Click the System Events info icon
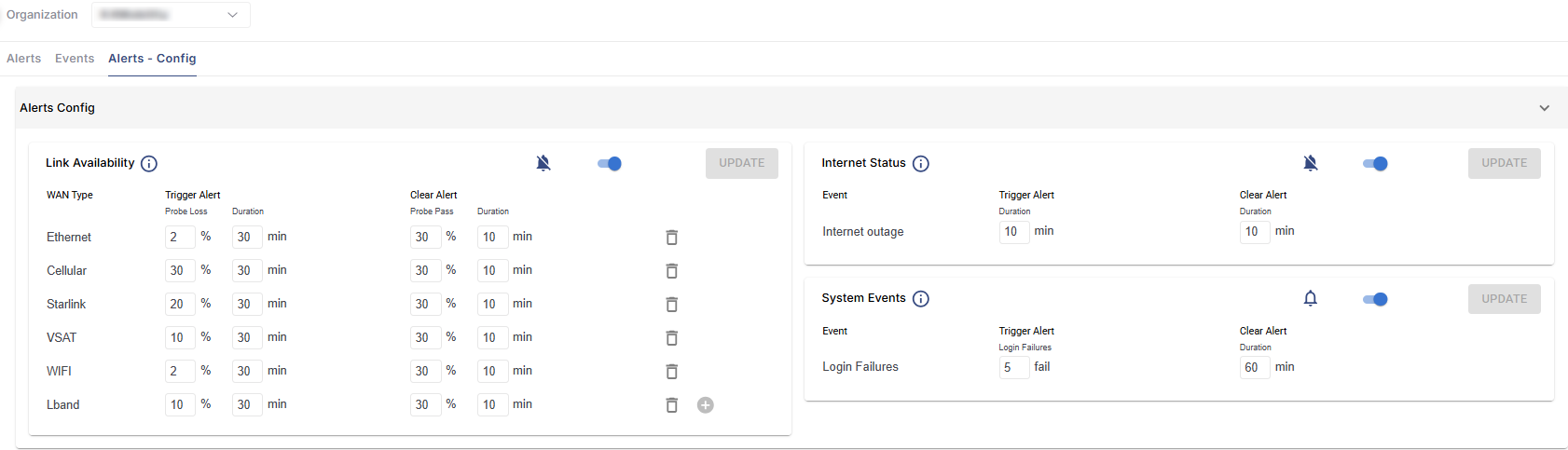The width and height of the screenshot is (1568, 450). tap(921, 299)
